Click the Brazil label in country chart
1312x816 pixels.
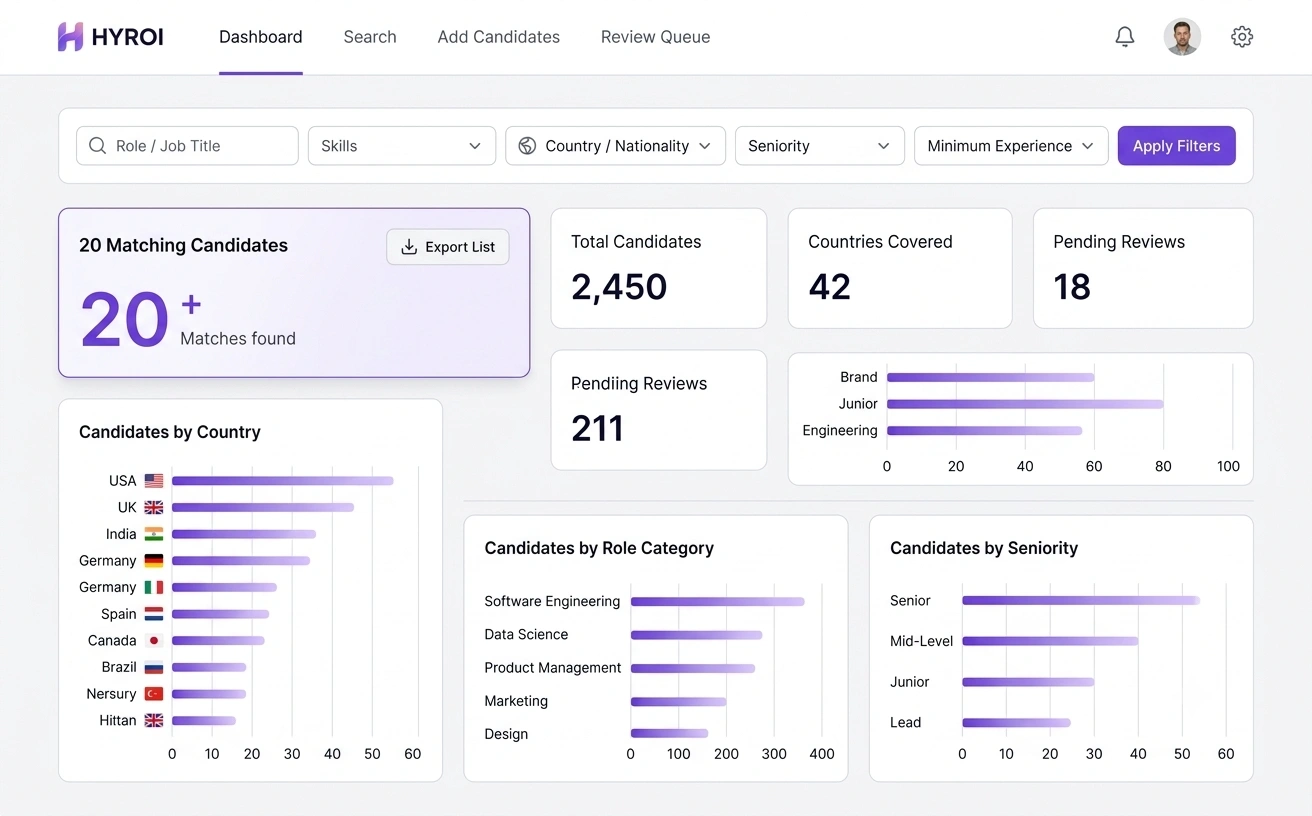point(119,667)
